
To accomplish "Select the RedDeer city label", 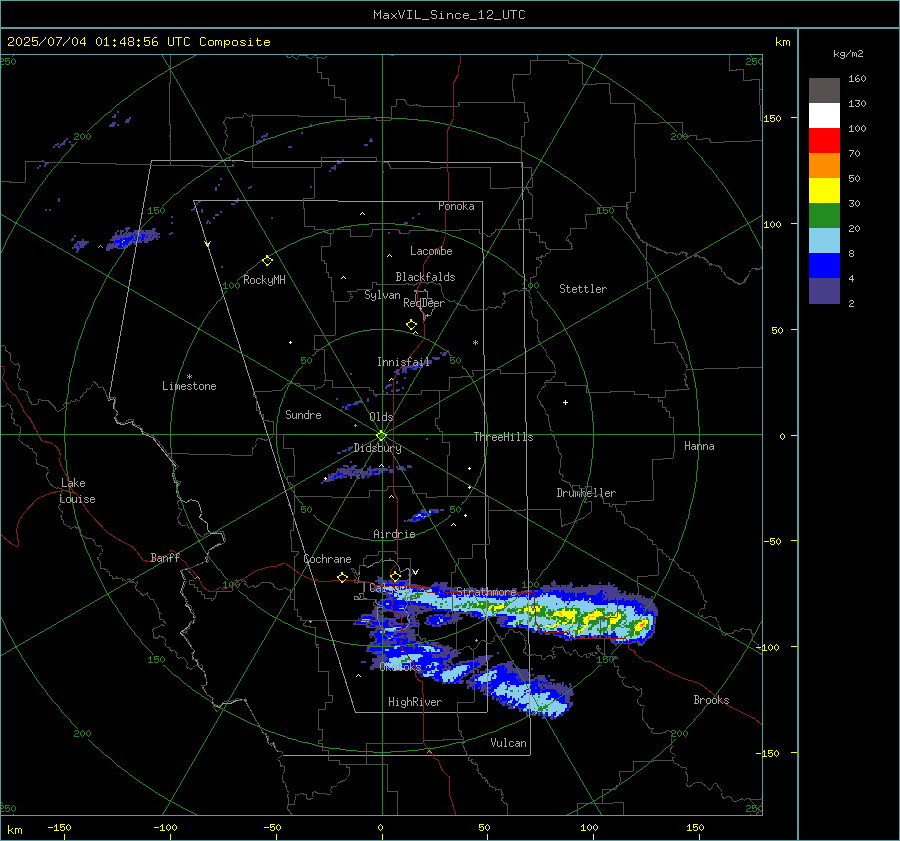I will 424,303.
